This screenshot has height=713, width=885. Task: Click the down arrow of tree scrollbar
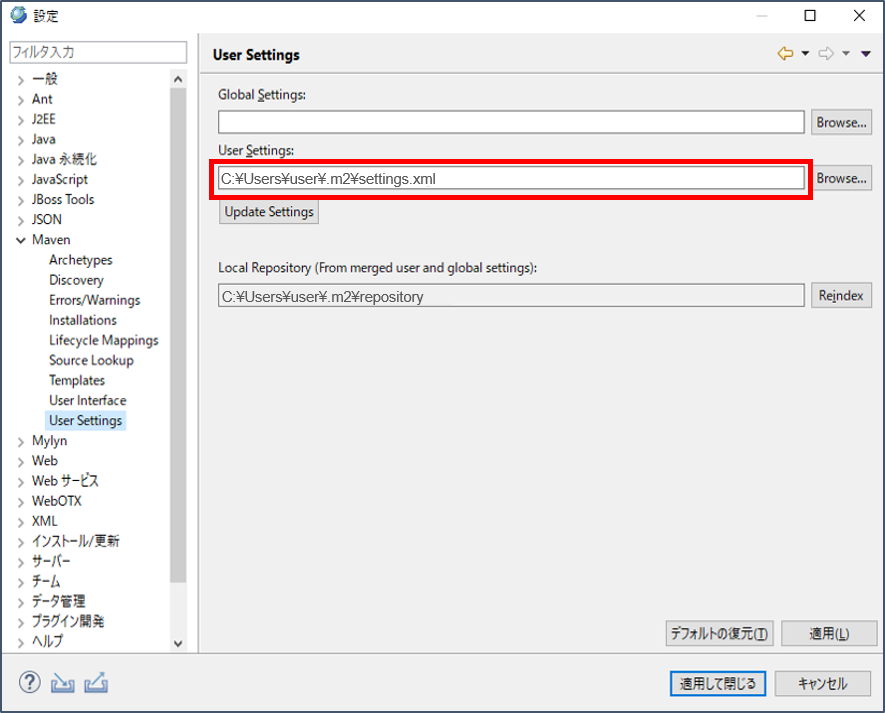click(x=178, y=644)
